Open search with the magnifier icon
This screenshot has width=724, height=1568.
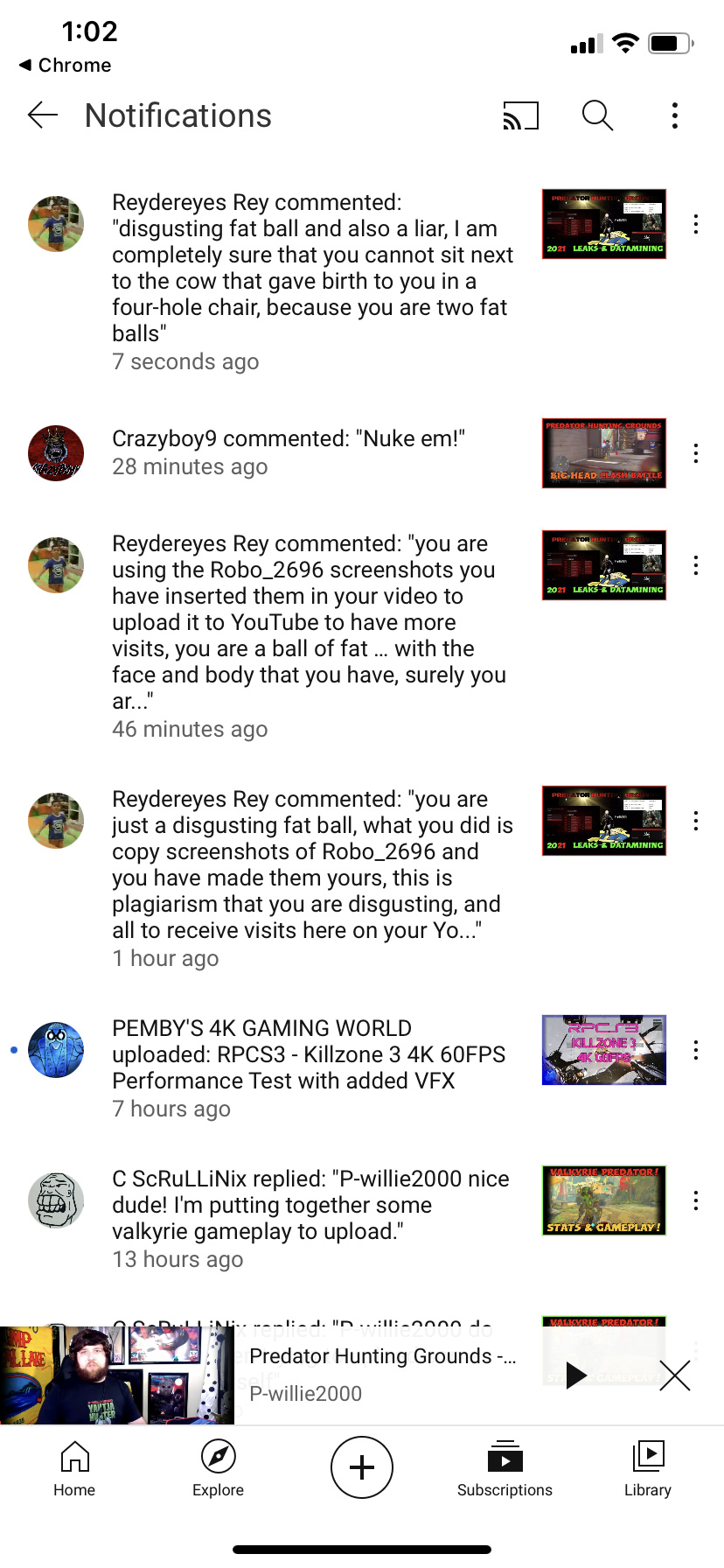[597, 115]
